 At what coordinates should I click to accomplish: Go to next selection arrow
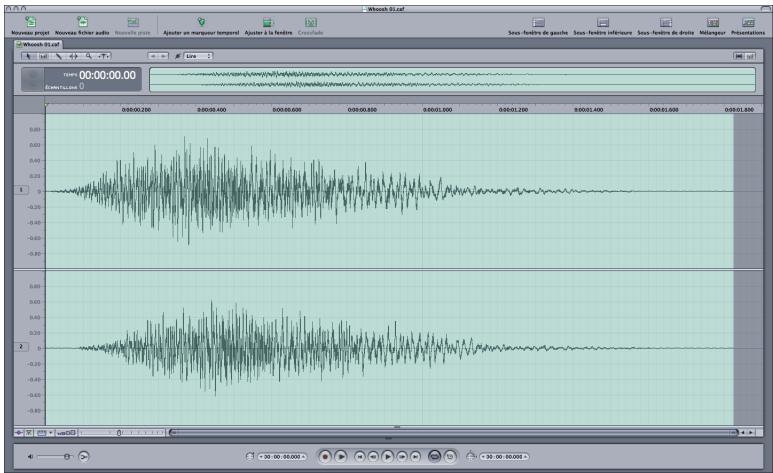pyautogui.click(x=163, y=56)
